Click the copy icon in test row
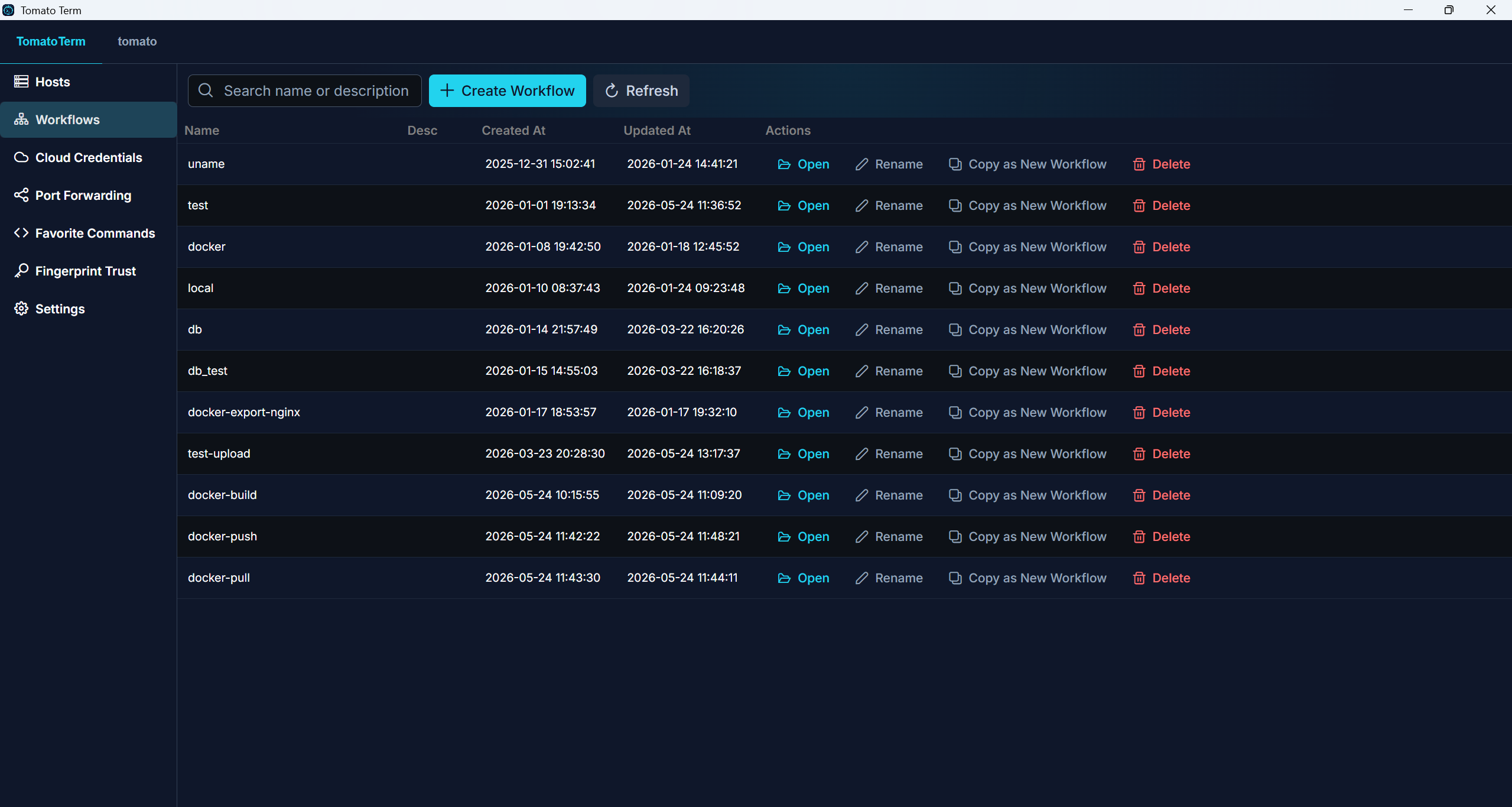The height and width of the screenshot is (807, 1512). pyautogui.click(x=955, y=206)
